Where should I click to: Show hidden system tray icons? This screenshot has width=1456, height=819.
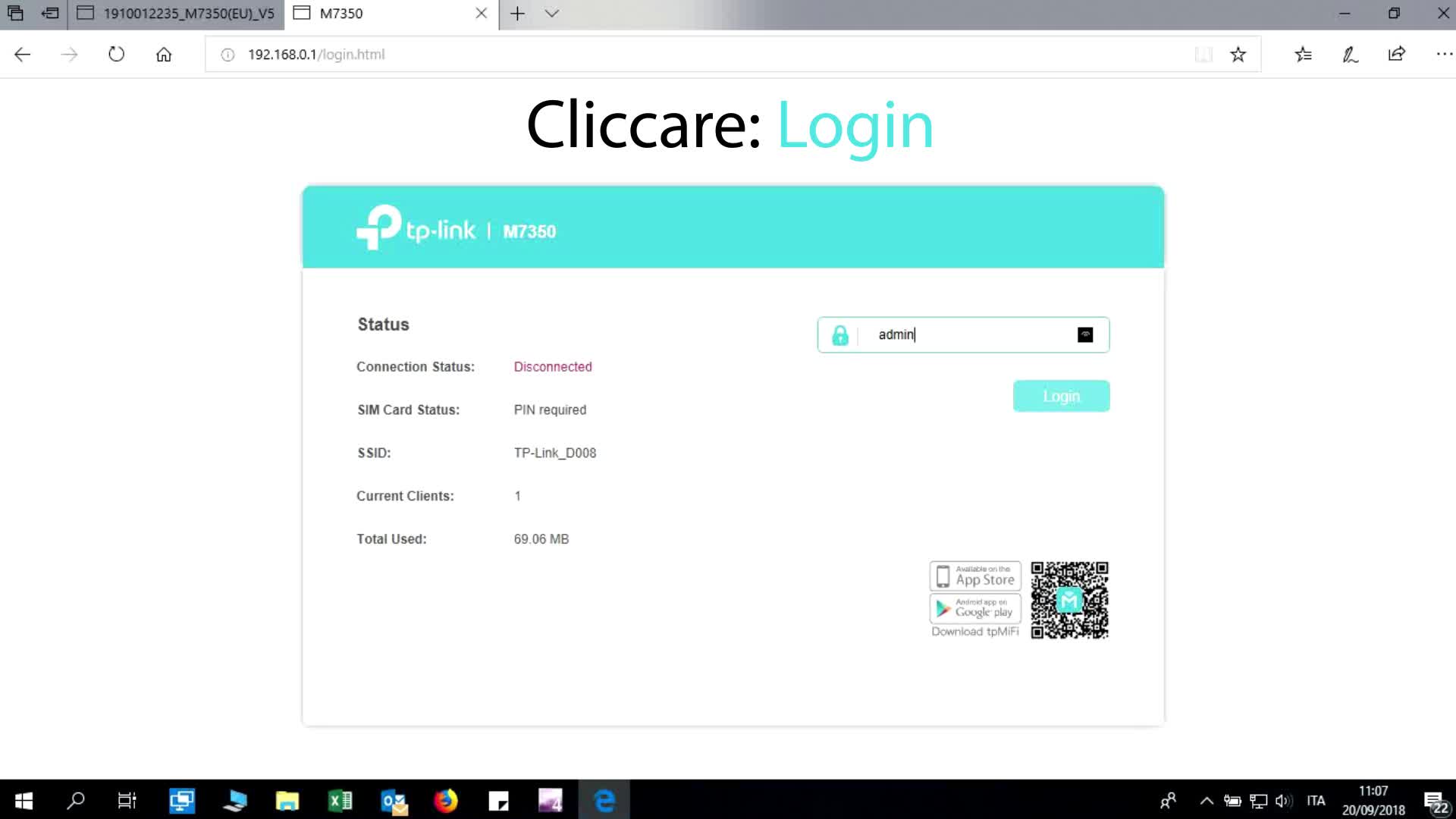click(1207, 801)
